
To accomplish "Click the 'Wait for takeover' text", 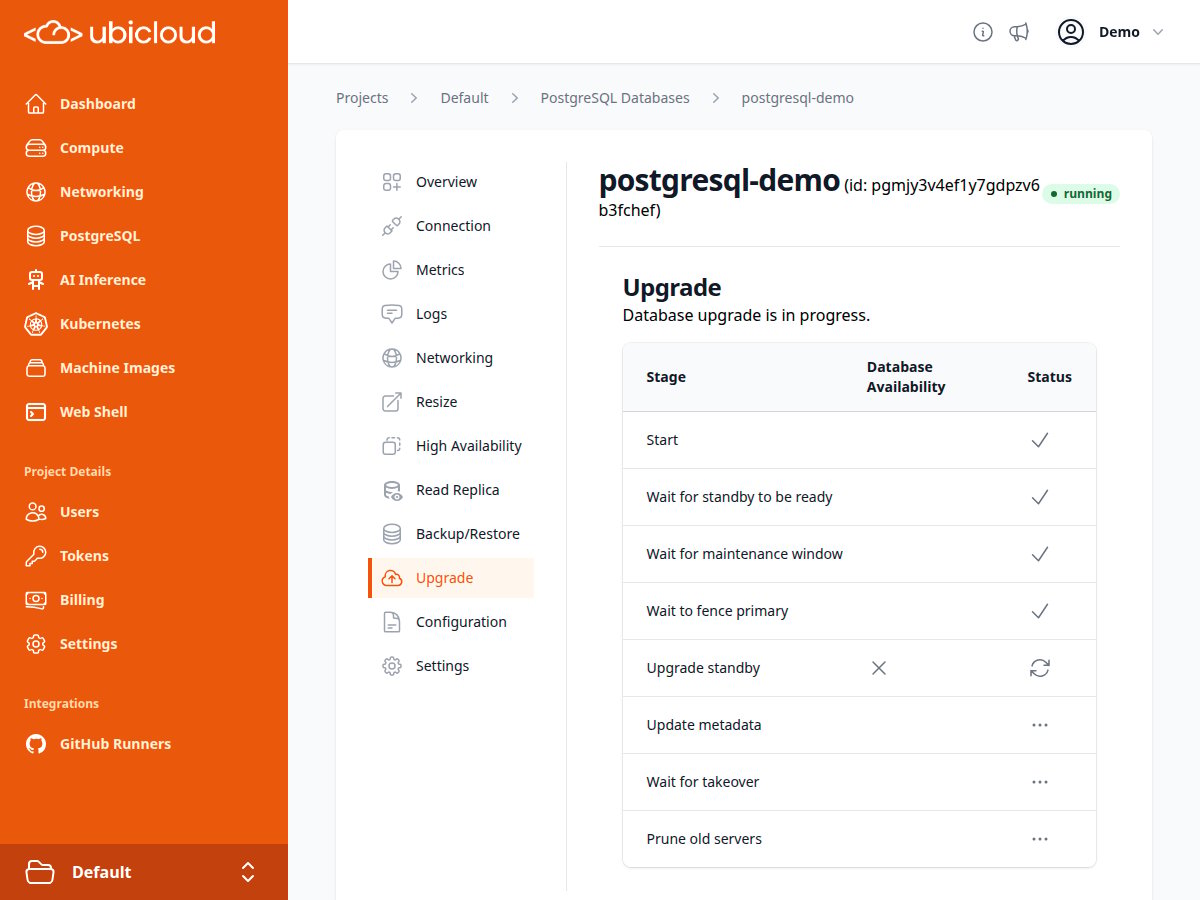I will click(703, 782).
